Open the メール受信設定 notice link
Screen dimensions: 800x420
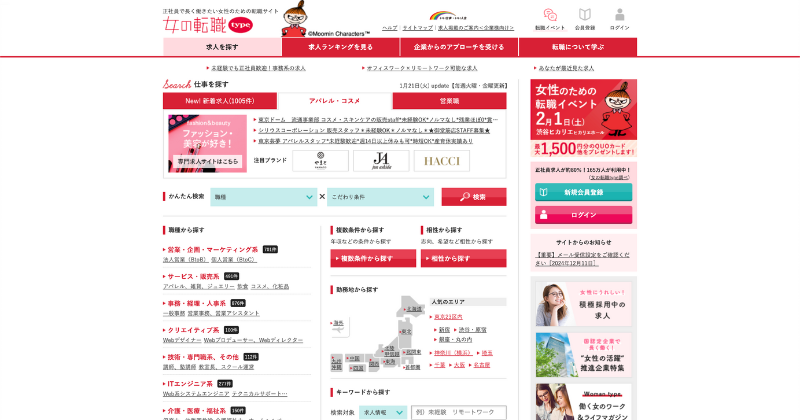pos(582,259)
